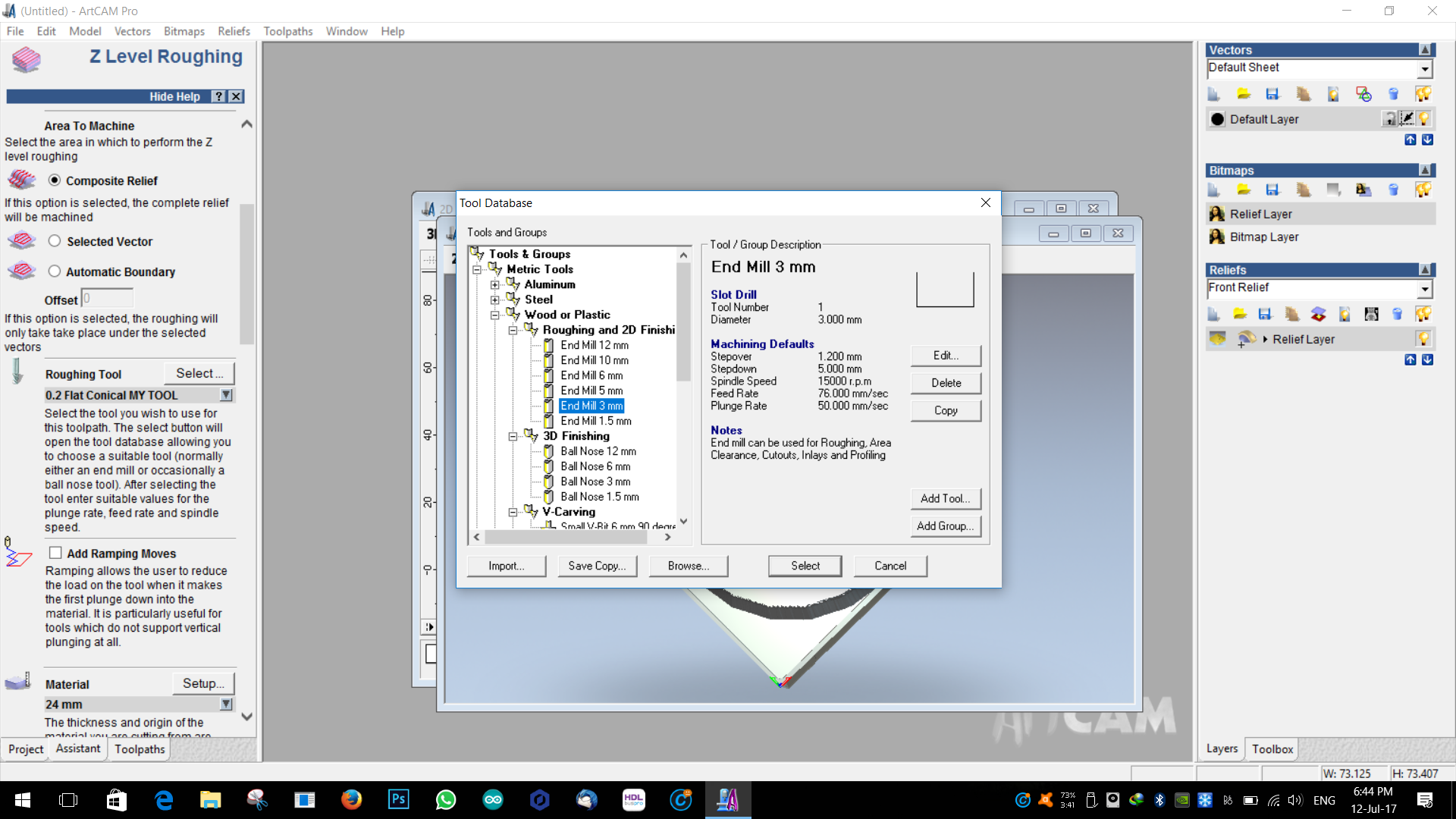Enable the Add Ramping Moves checkbox
The height and width of the screenshot is (819, 1456).
pos(55,553)
